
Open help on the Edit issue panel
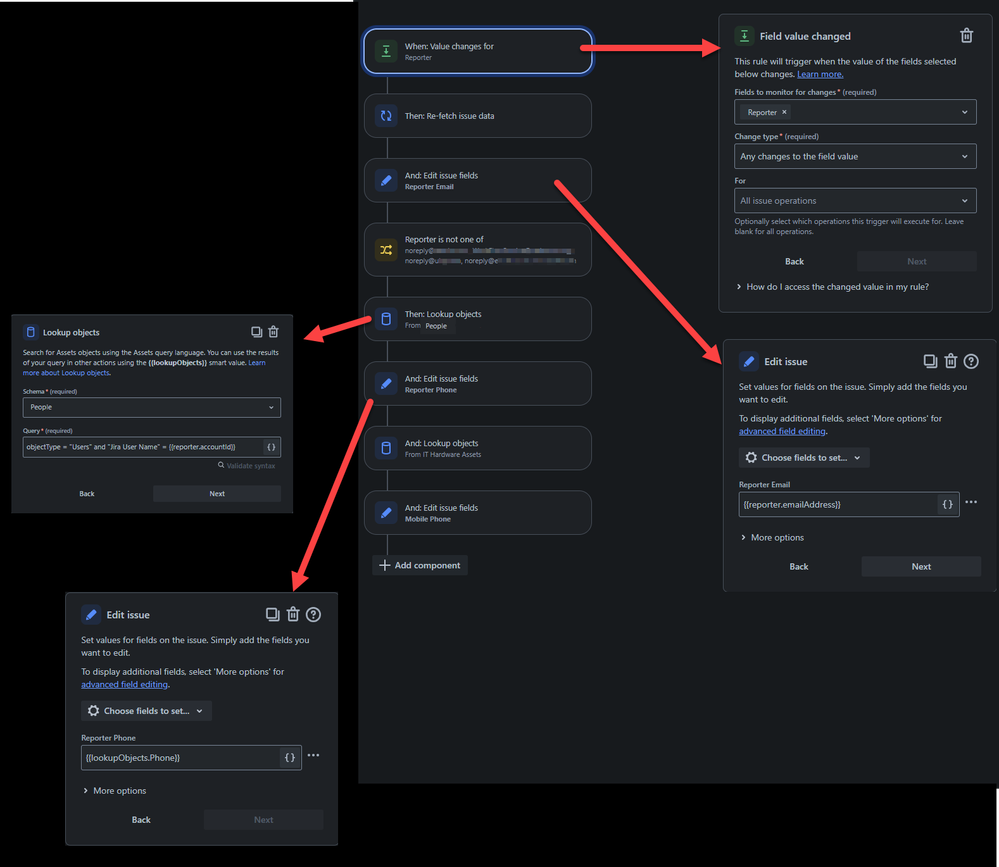tap(972, 361)
